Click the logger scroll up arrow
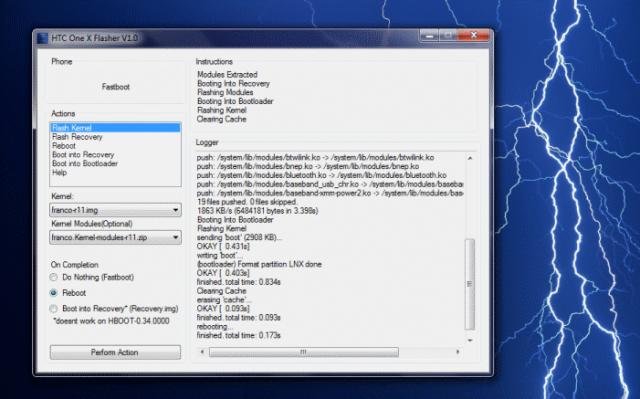Image resolution: width=640 pixels, height=399 pixels. (470, 158)
